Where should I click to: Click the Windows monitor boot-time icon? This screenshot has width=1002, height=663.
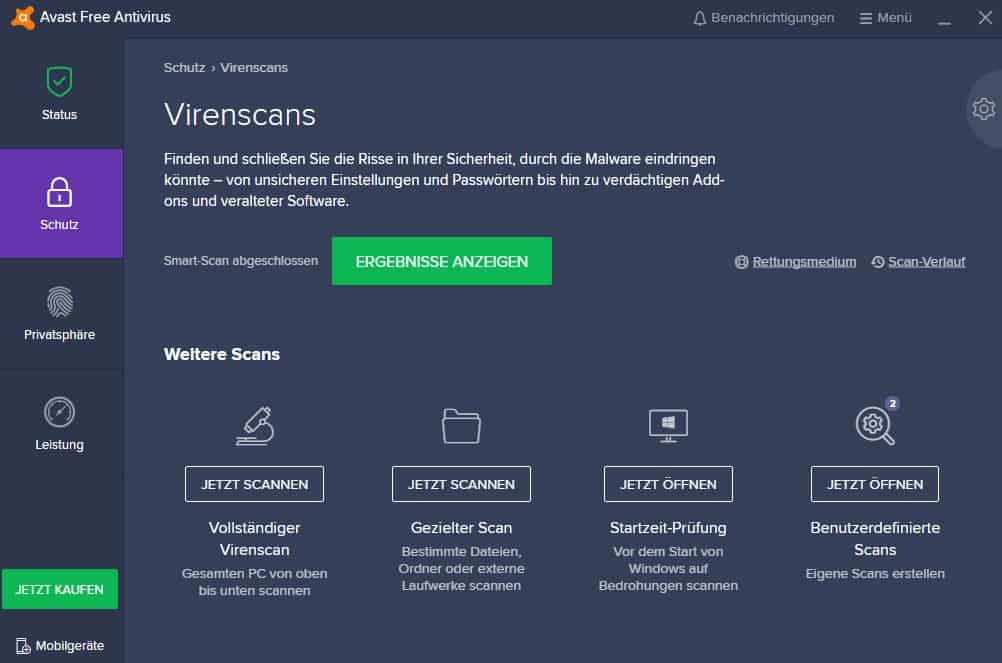point(668,425)
